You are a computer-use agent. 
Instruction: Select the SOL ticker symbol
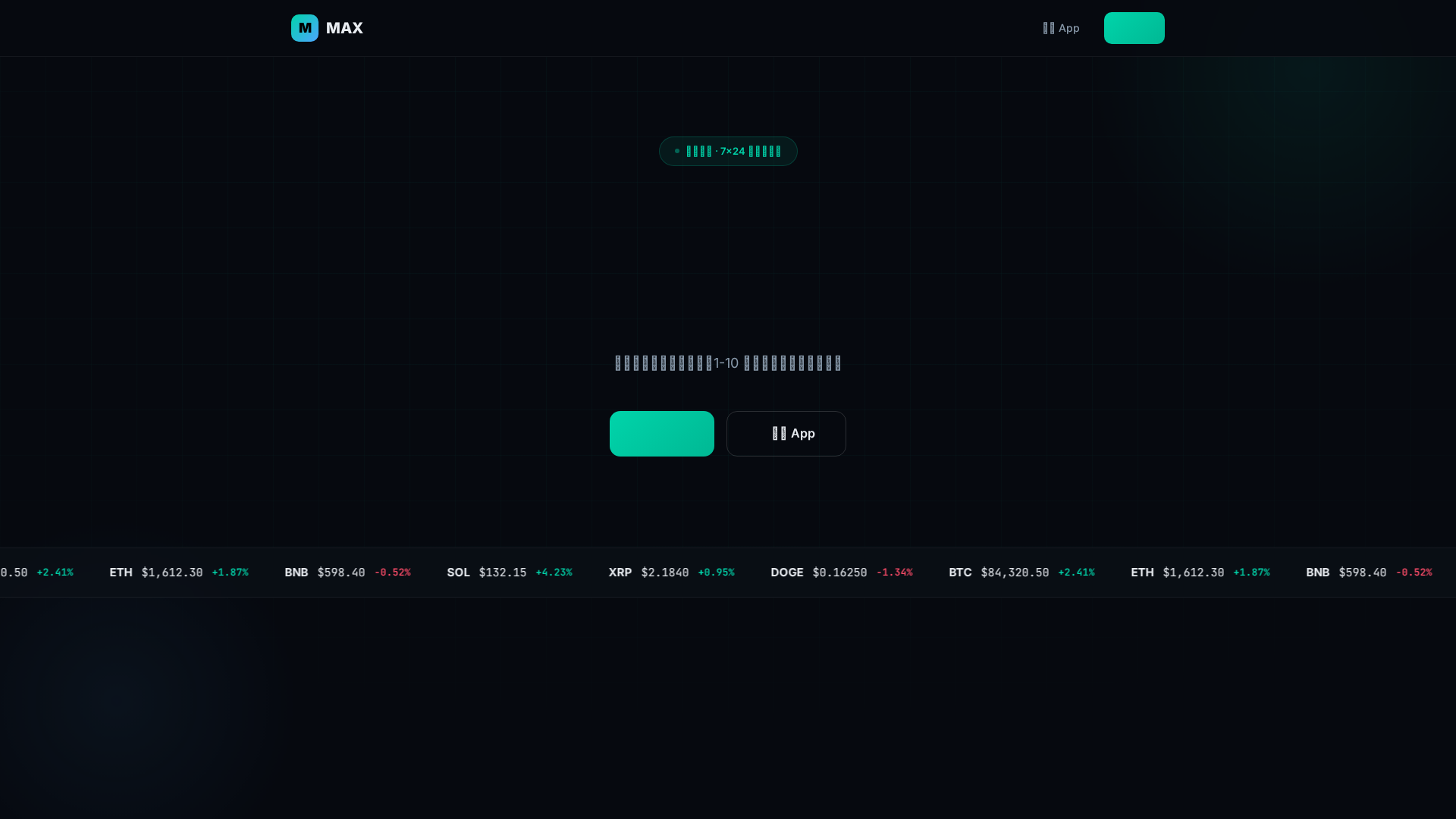click(x=458, y=573)
